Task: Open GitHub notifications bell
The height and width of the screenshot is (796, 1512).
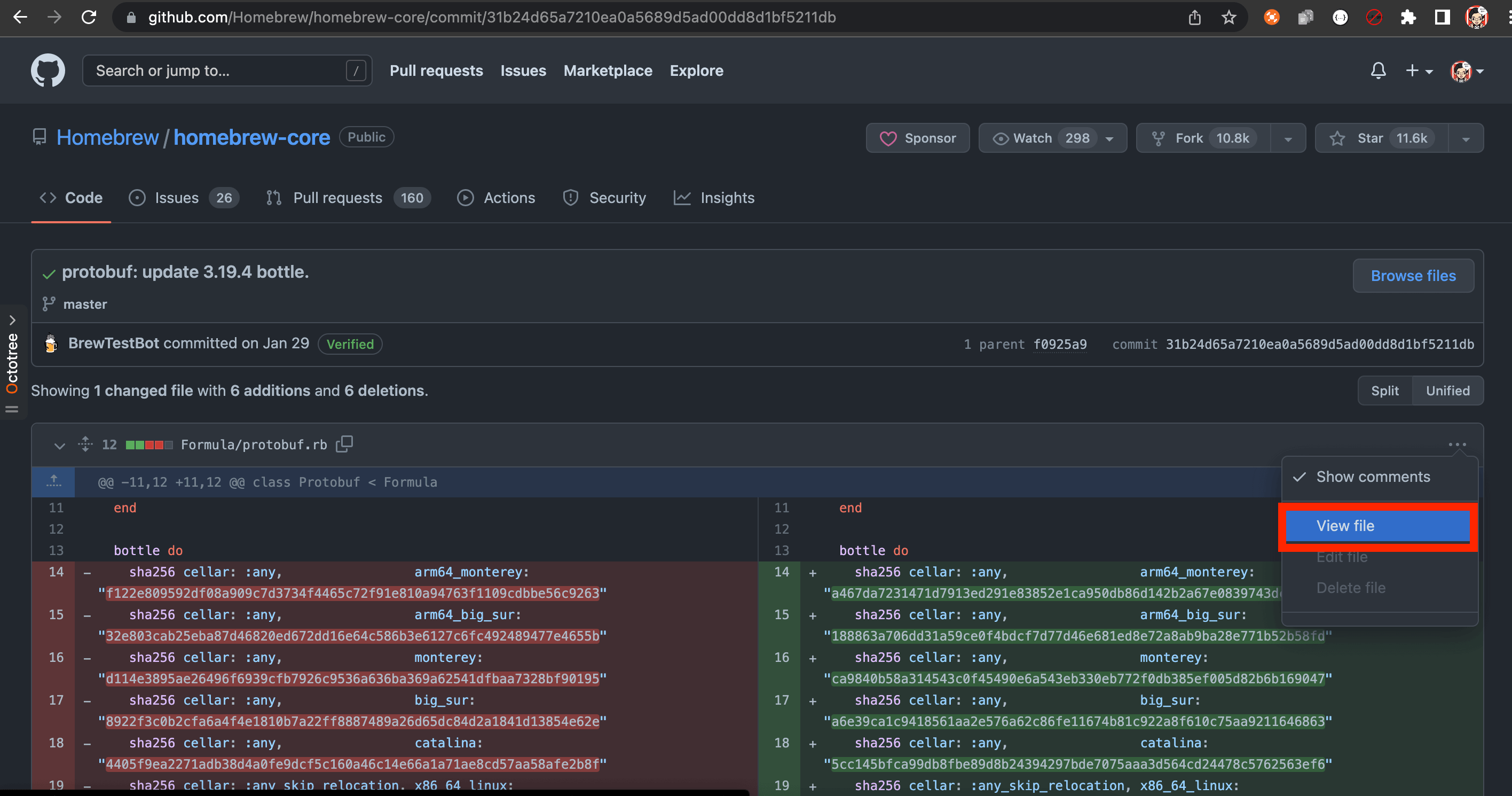Action: [1378, 71]
